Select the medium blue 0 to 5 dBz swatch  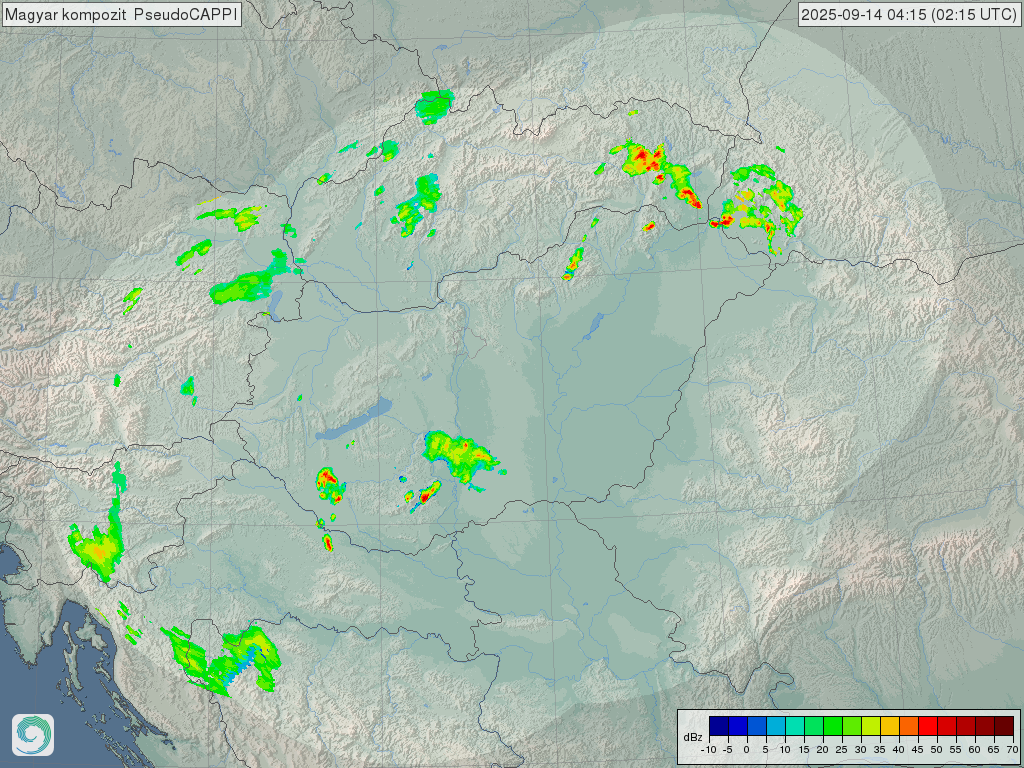(x=757, y=726)
